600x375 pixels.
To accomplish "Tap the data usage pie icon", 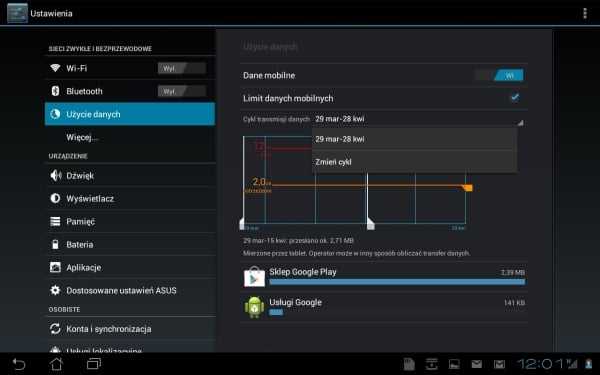I will tap(55, 114).
